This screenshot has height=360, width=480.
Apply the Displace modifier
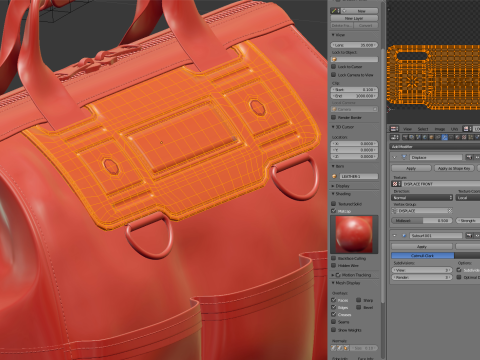(x=411, y=168)
